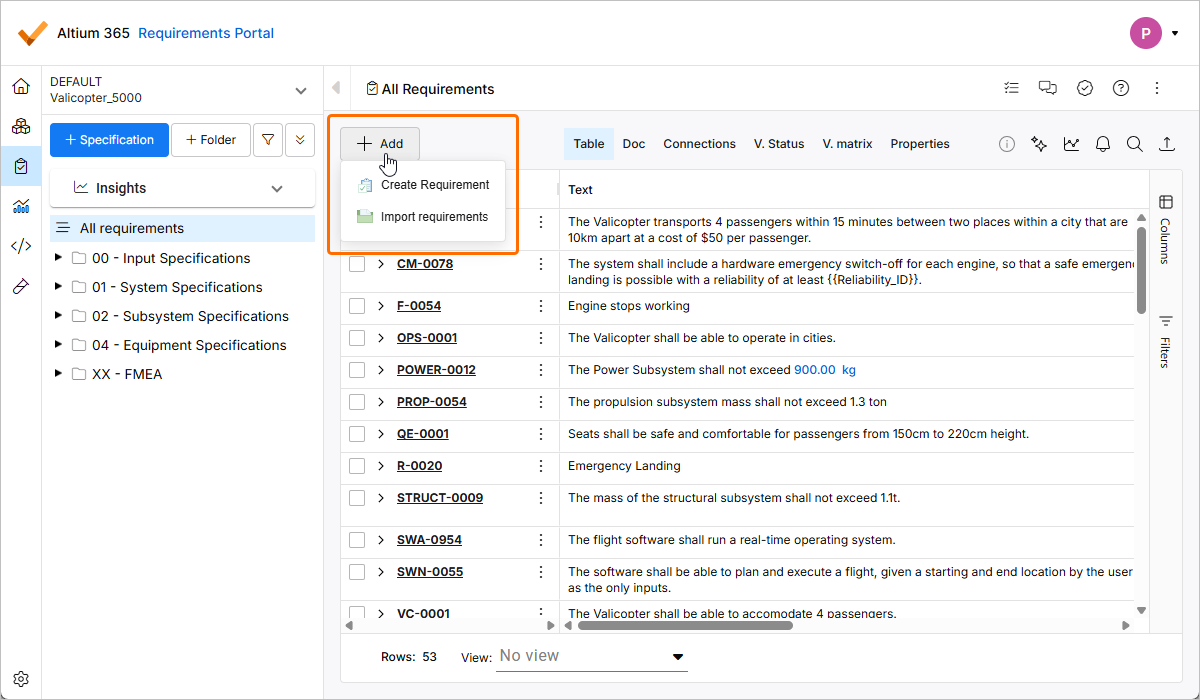
Task: Expand the 01 - System Specifications folder
Action: tap(58, 287)
